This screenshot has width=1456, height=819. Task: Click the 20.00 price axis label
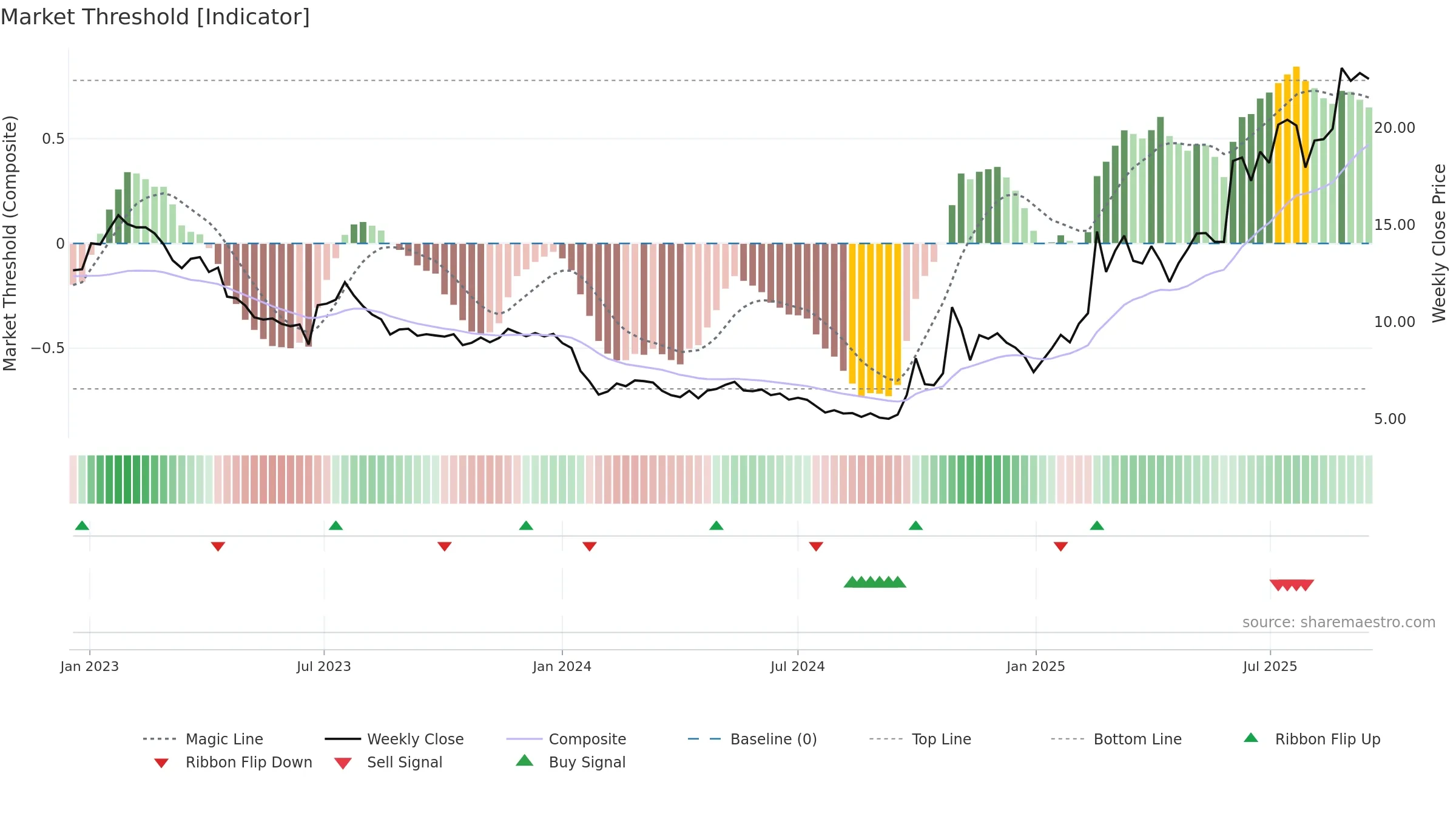click(1395, 127)
